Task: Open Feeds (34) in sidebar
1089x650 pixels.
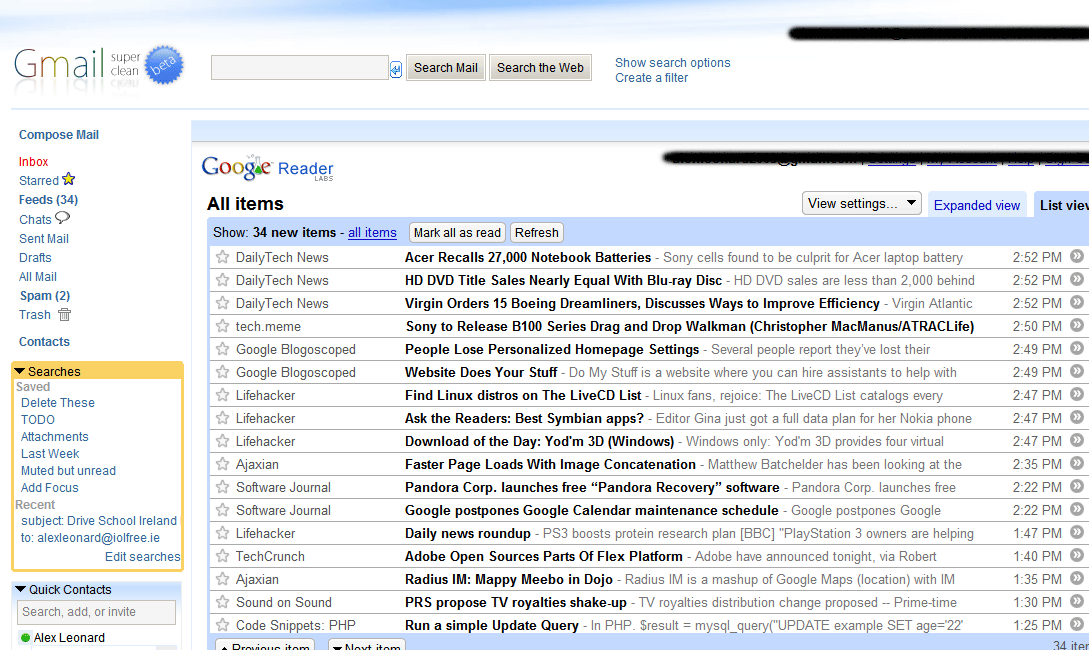Action: pyautogui.click(x=48, y=199)
